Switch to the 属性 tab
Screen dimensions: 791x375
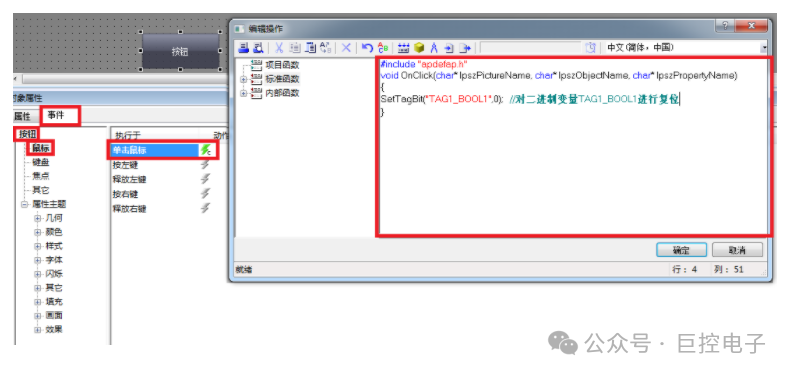[x=23, y=117]
